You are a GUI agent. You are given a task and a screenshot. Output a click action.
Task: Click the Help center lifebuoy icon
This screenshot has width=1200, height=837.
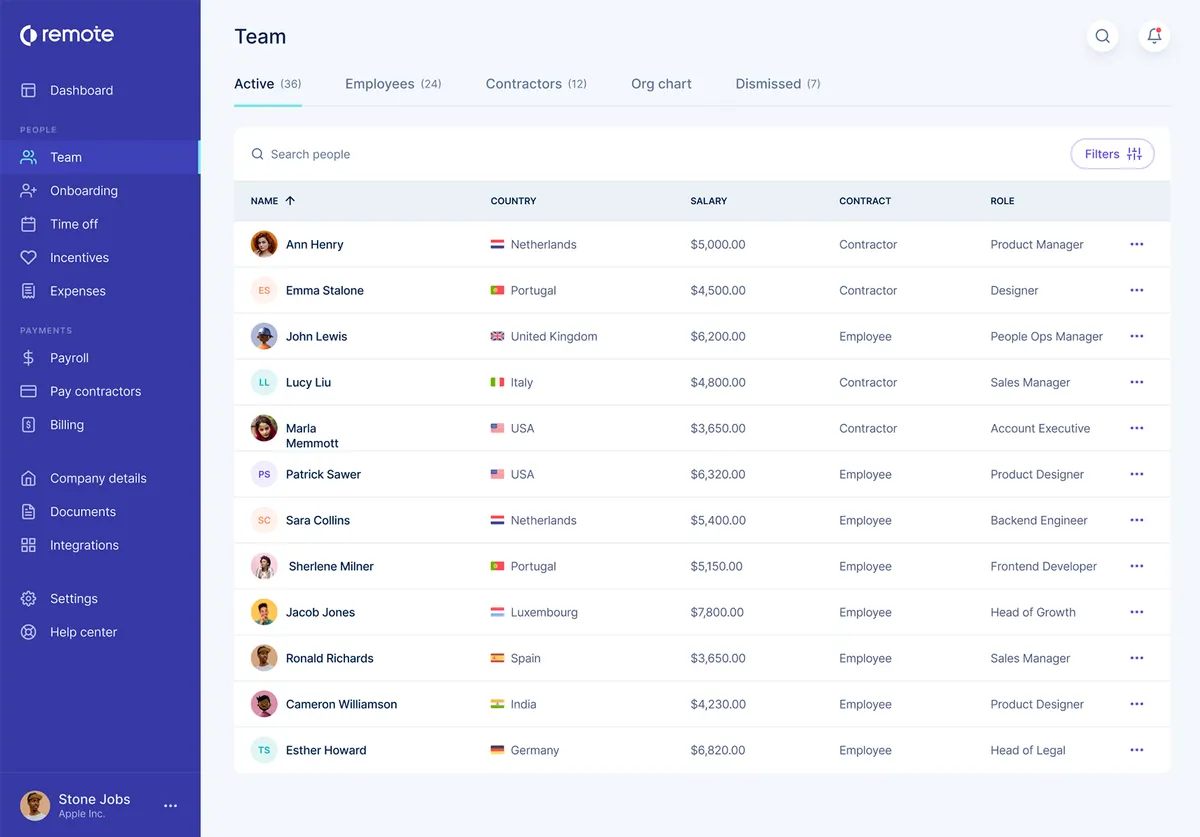click(x=29, y=632)
